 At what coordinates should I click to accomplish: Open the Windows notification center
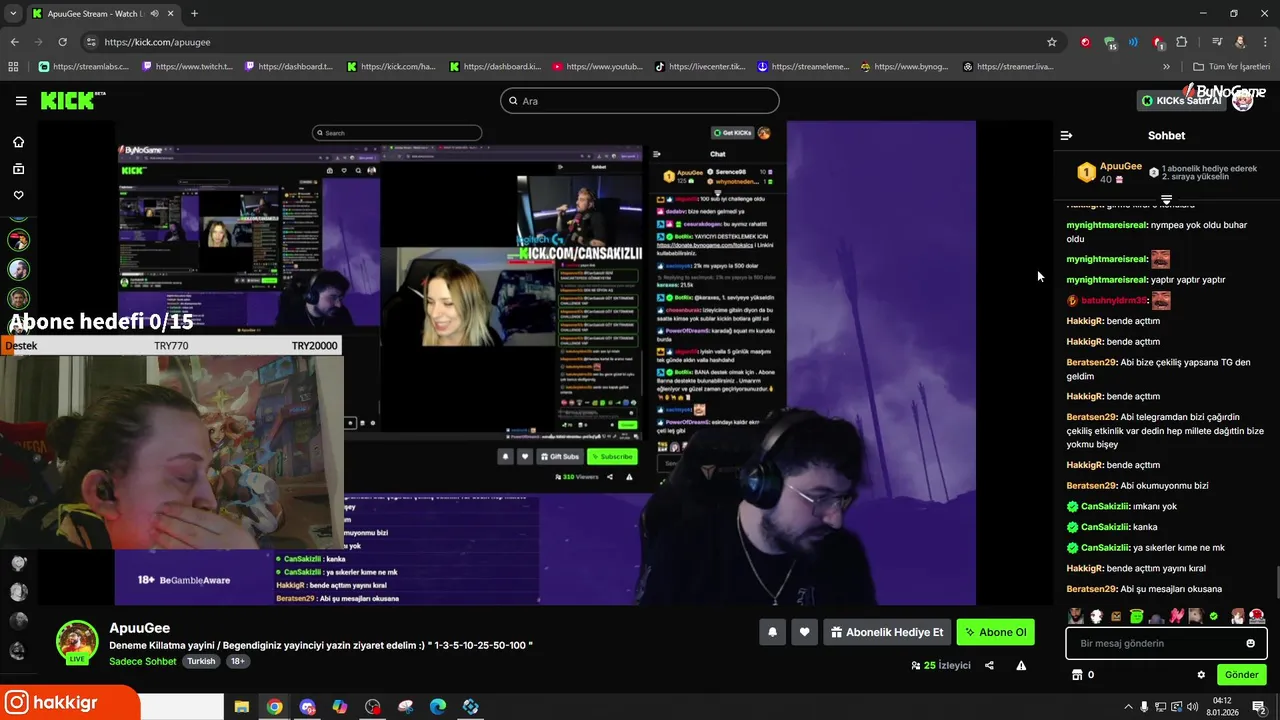click(x=1260, y=707)
